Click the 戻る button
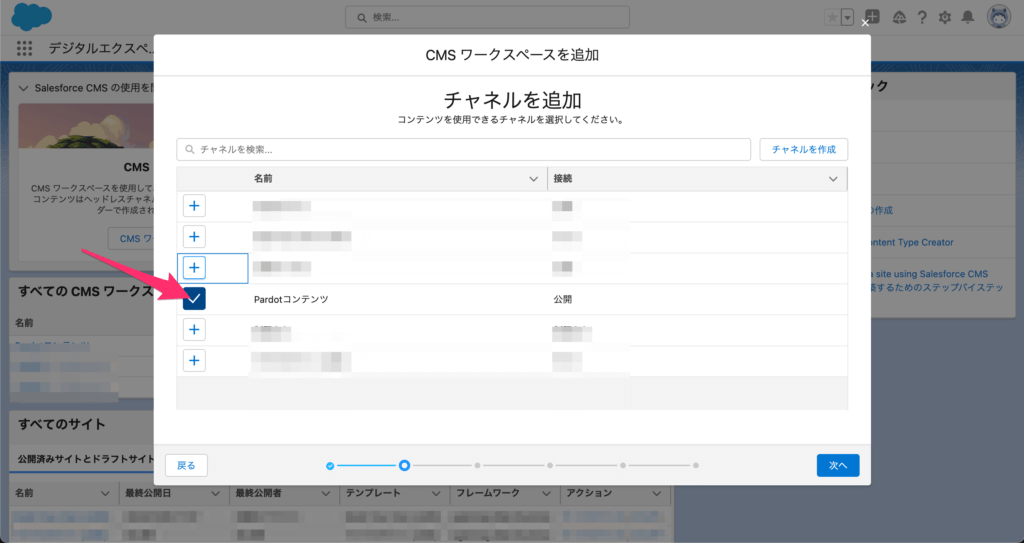The image size is (1024, 543). coord(186,465)
